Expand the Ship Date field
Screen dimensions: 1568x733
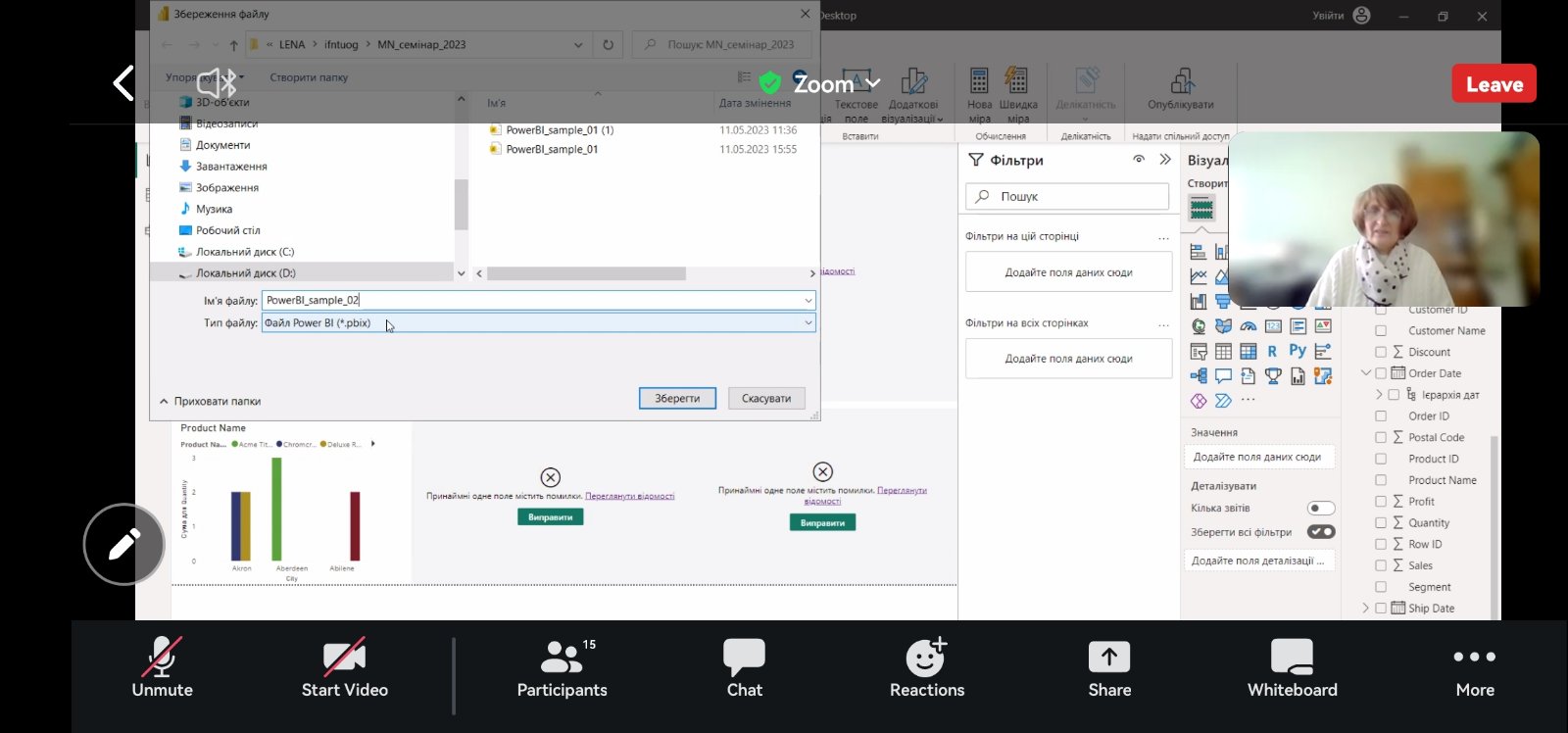click(1366, 609)
